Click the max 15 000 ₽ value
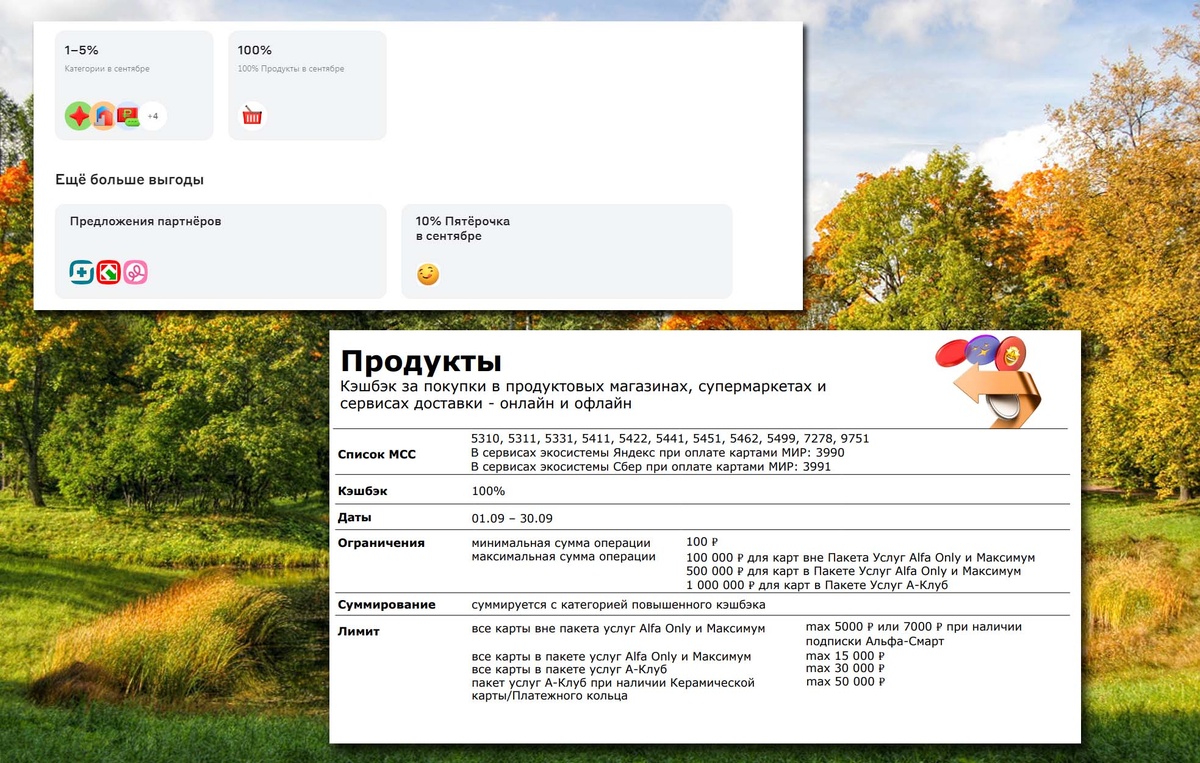1200x763 pixels. click(846, 655)
